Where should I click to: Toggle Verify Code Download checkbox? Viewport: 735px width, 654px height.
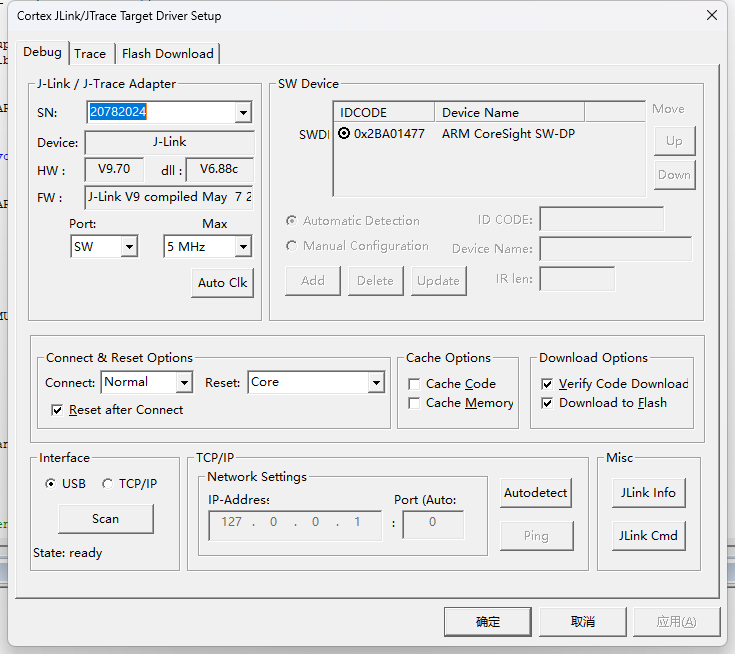coord(547,384)
